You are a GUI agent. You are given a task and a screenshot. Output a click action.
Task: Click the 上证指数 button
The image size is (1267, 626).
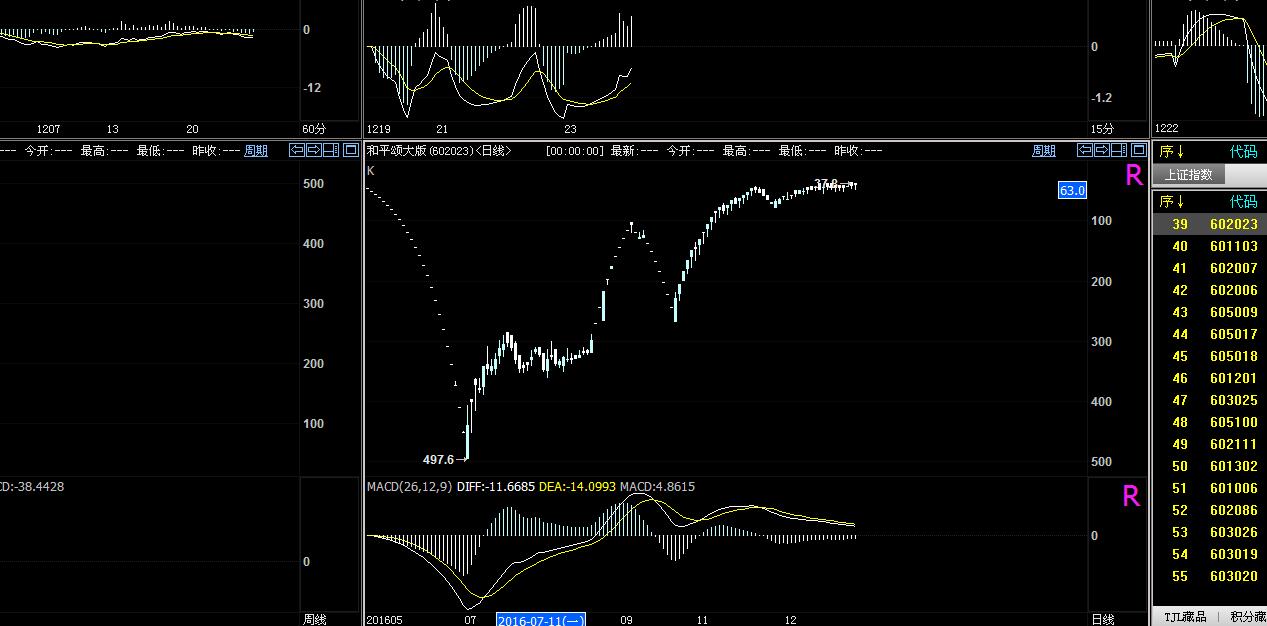(x=1189, y=175)
